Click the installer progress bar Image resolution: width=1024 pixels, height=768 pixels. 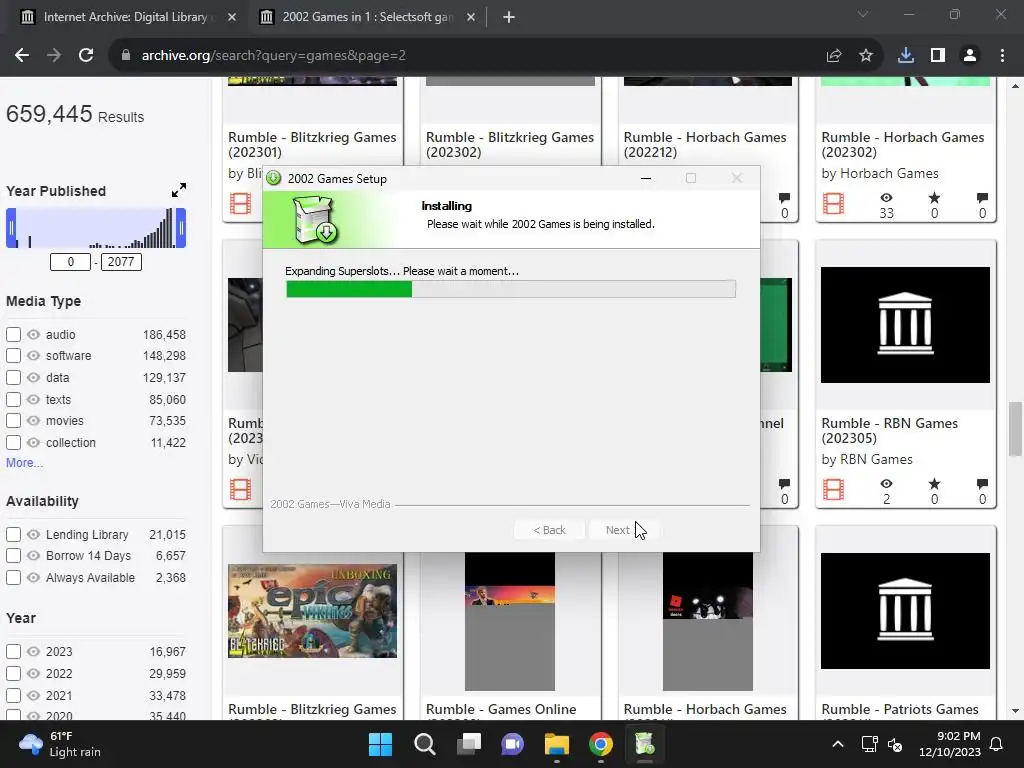pyautogui.click(x=511, y=289)
